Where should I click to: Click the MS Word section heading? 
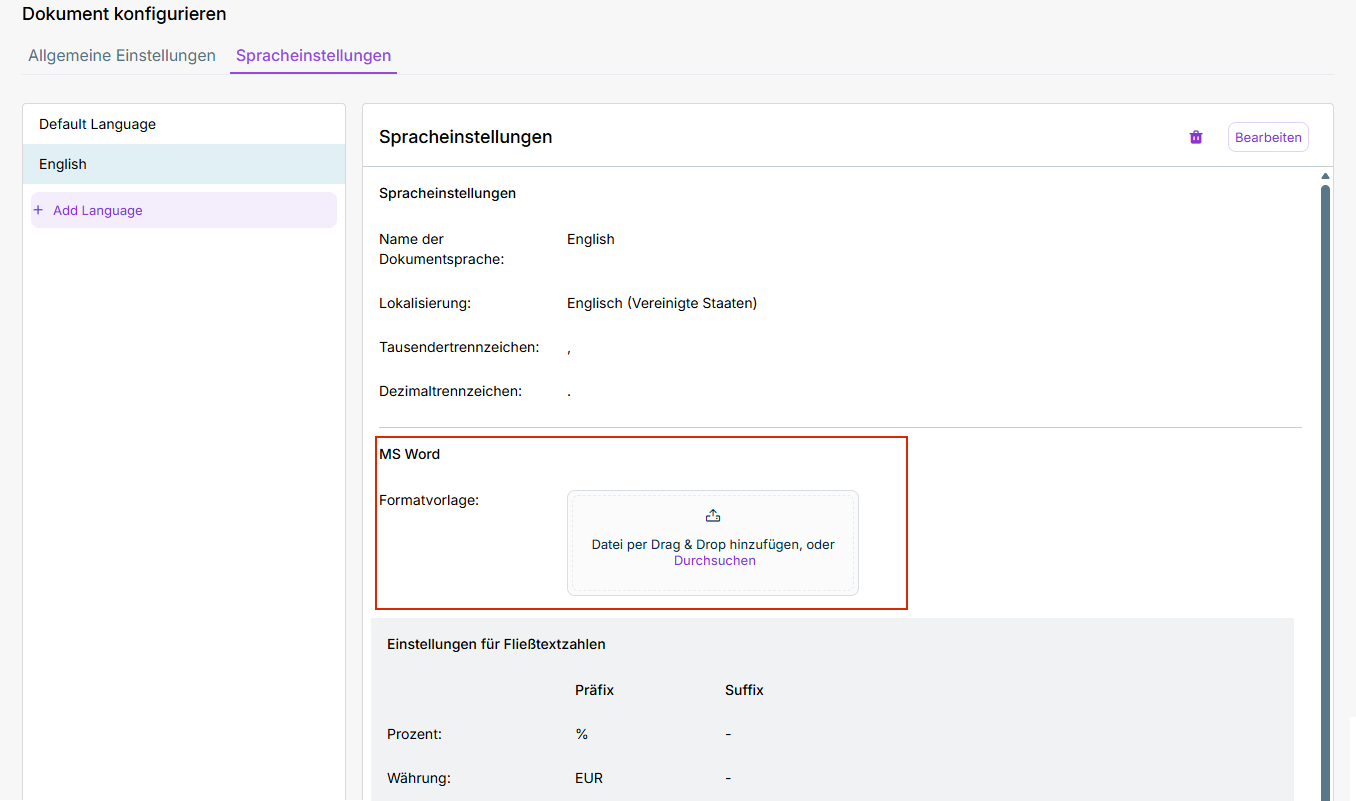point(409,454)
